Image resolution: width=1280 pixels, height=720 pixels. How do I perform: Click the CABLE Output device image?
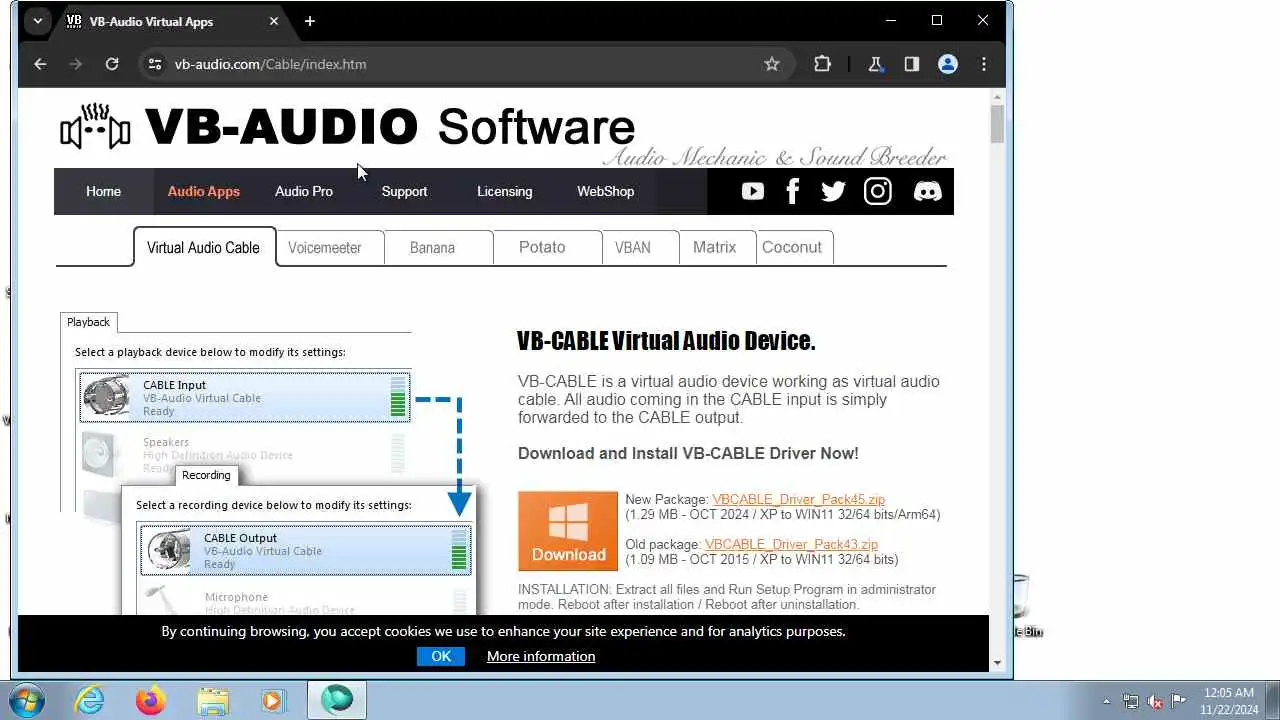tap(168, 550)
